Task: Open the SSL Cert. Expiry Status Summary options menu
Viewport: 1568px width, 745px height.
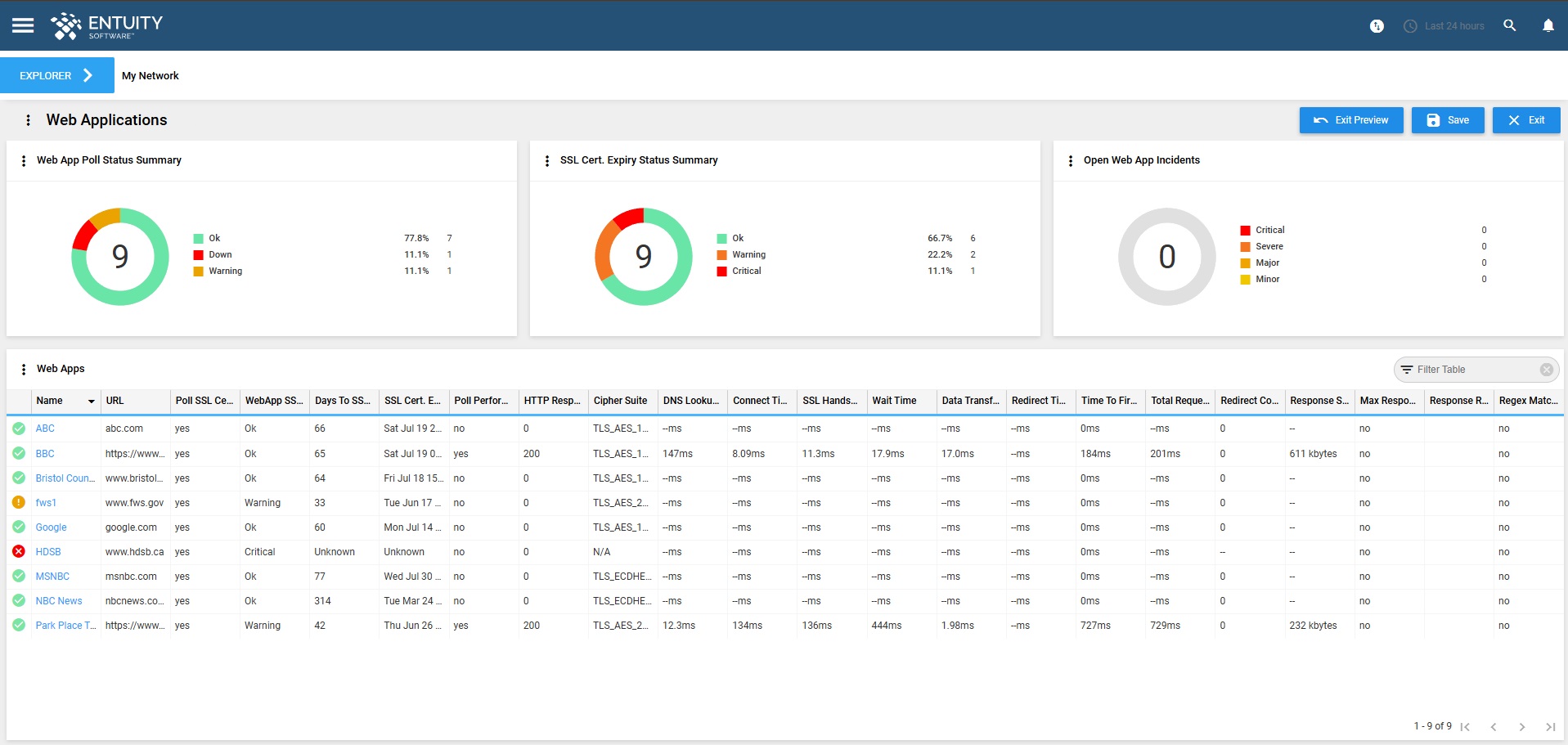Action: (546, 160)
